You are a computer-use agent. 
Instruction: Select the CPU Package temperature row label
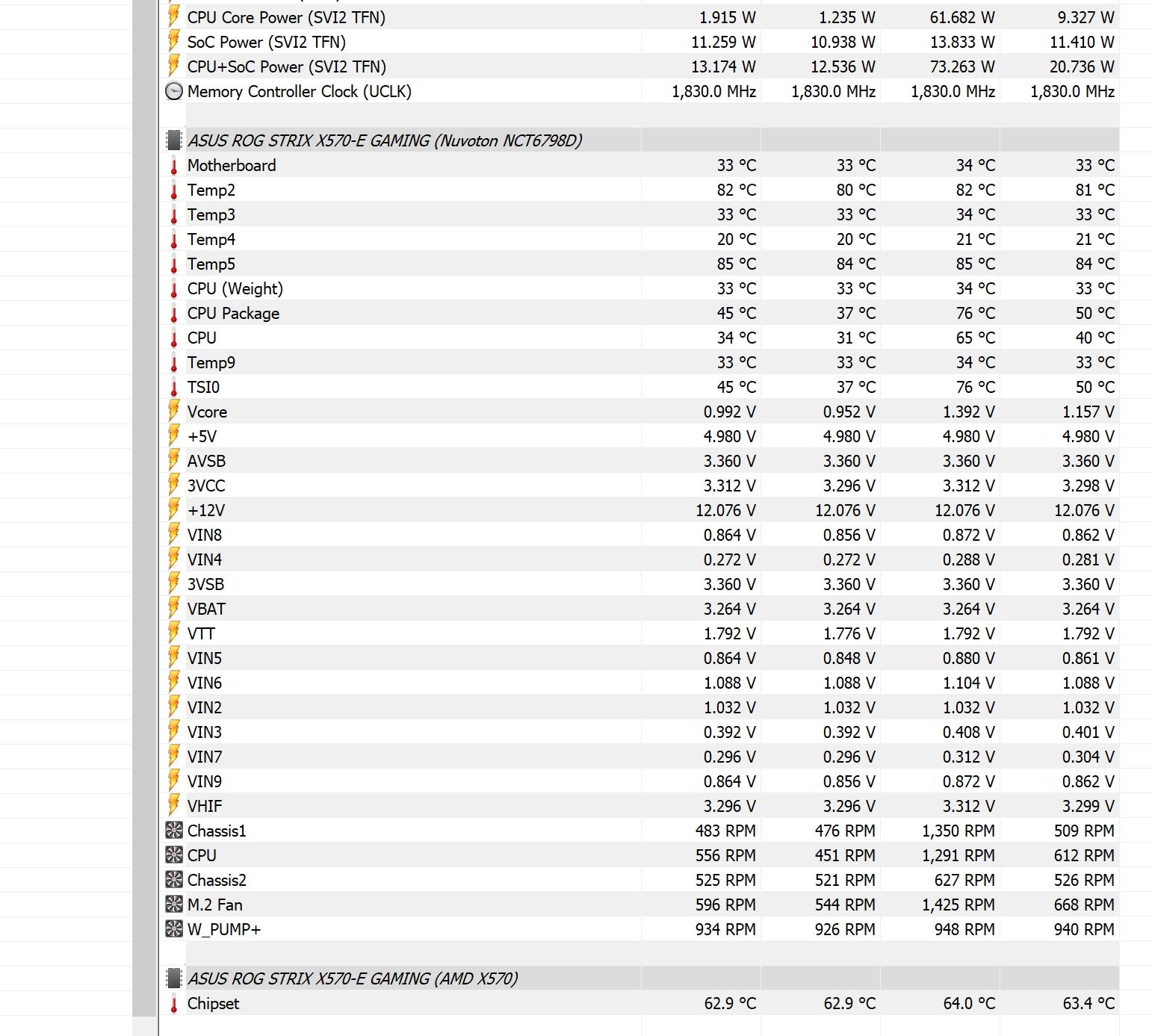point(233,314)
